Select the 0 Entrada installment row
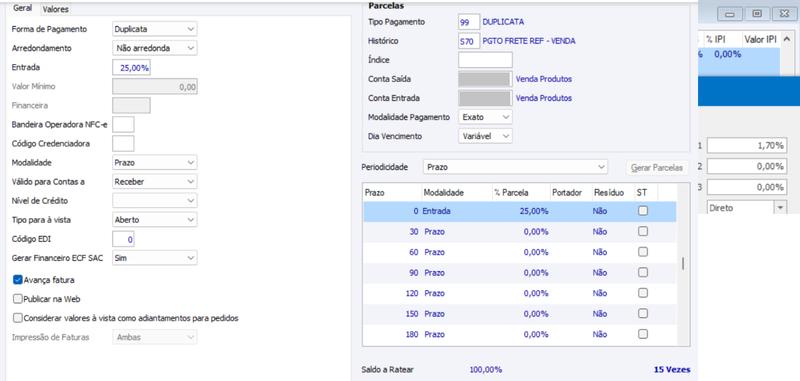The width and height of the screenshot is (800, 381). click(520, 211)
